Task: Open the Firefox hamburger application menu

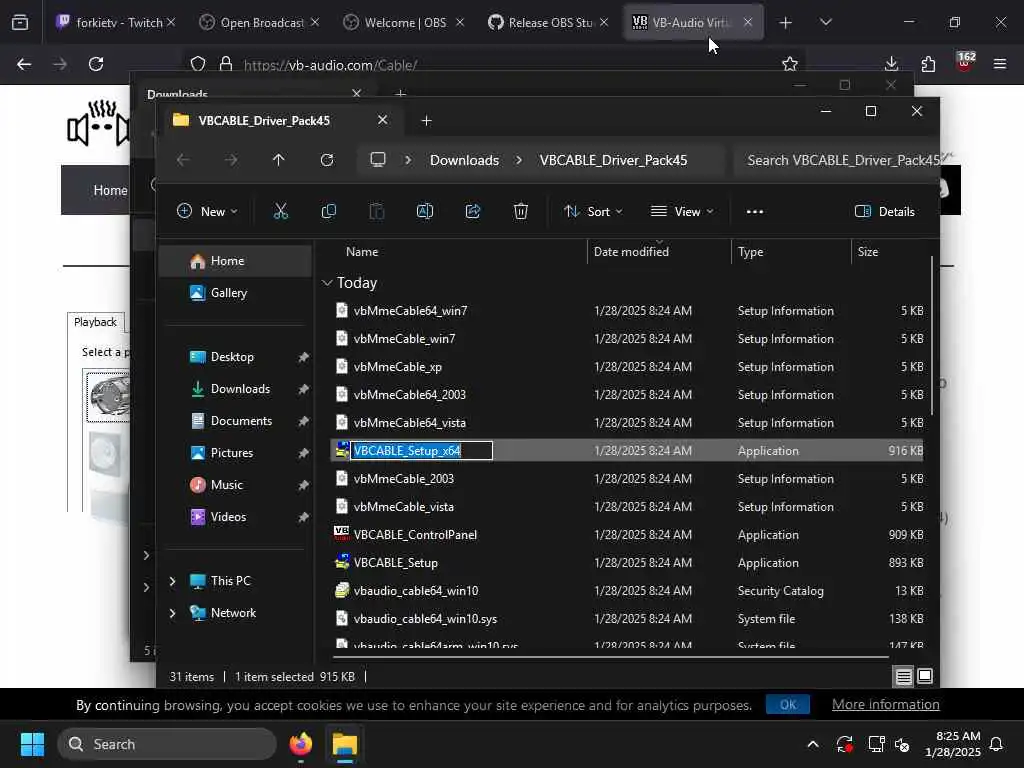Action: (x=999, y=64)
